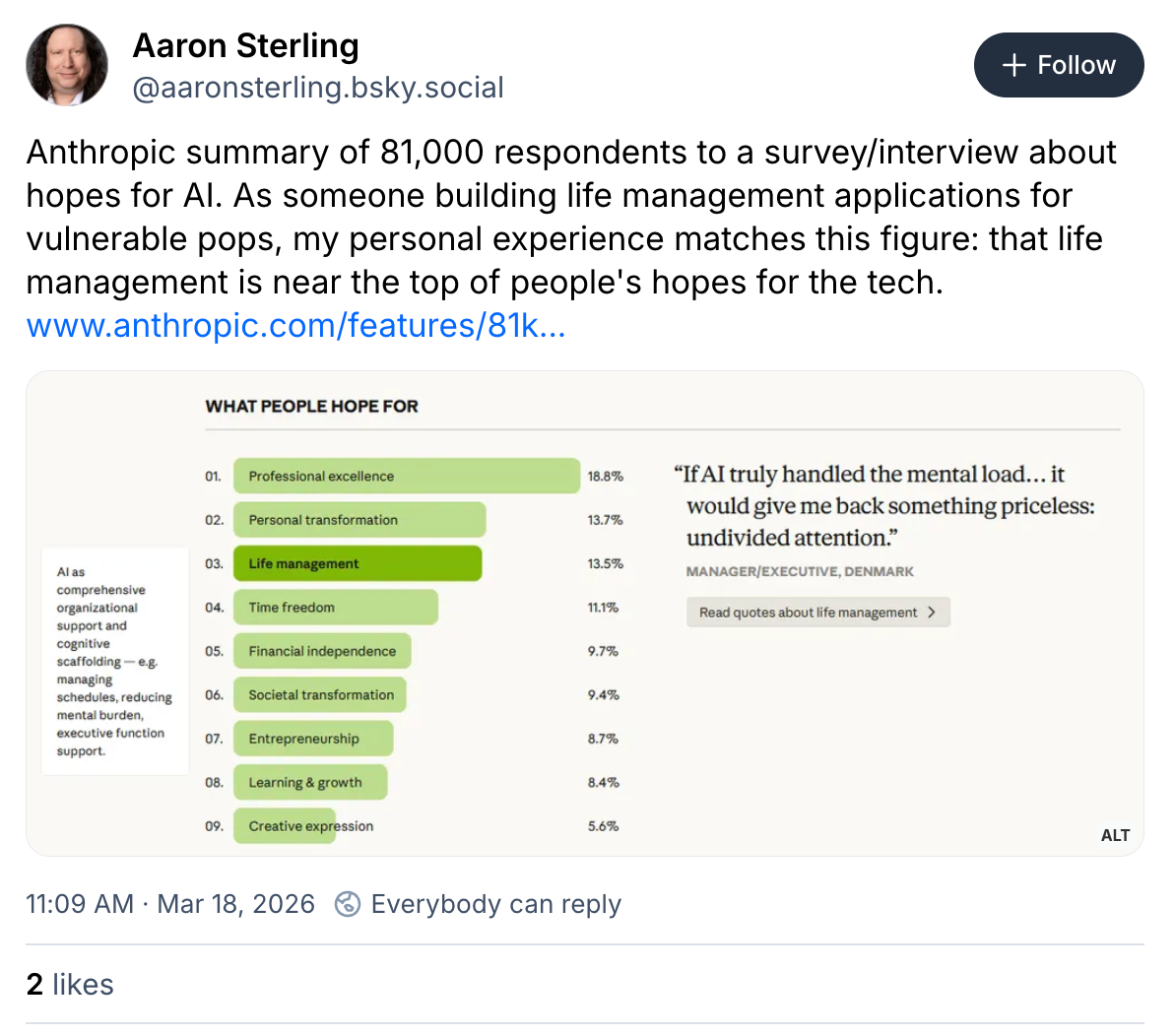This screenshot has width=1174, height=1036.
Task: Select the Personal transformation bar
Action: pos(359,520)
